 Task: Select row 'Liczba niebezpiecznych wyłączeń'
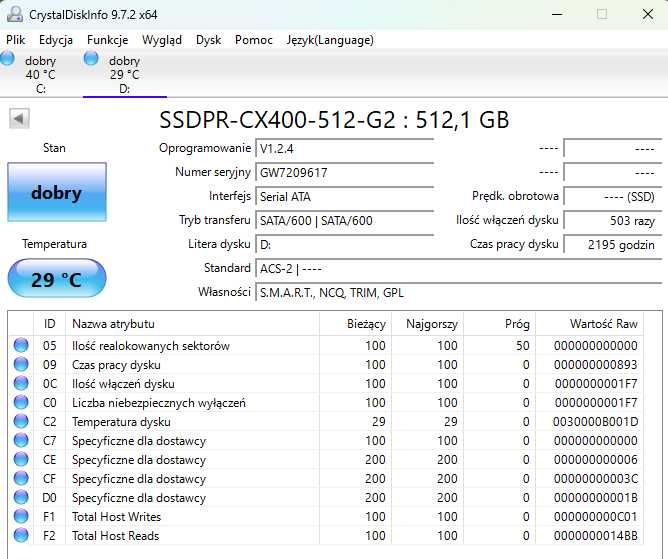pos(325,402)
